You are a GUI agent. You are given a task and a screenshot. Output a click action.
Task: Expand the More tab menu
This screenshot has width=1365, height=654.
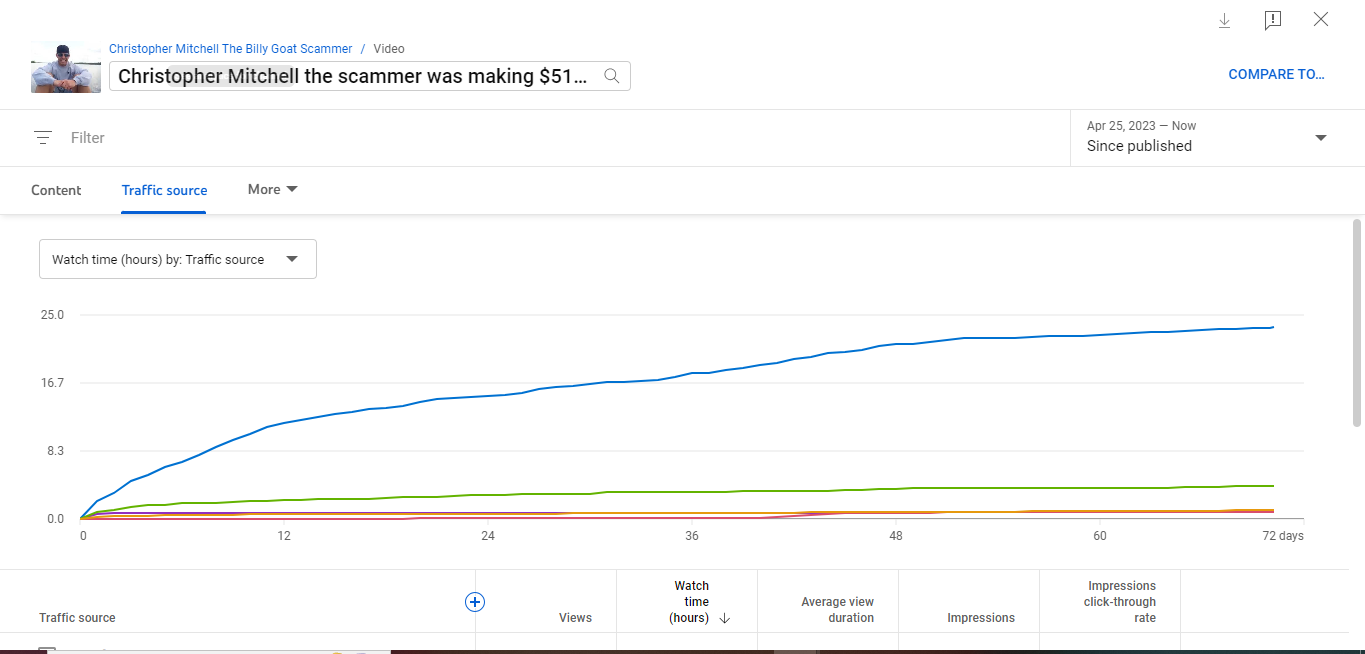click(x=273, y=189)
